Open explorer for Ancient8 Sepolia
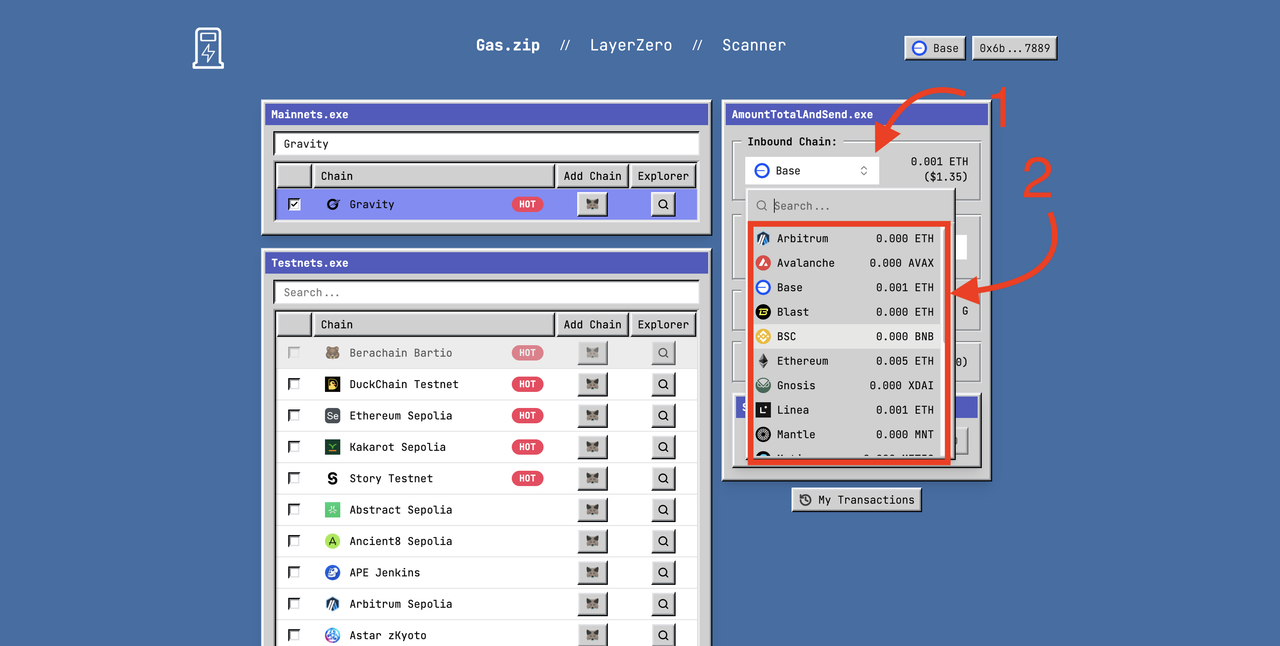 pyautogui.click(x=663, y=541)
